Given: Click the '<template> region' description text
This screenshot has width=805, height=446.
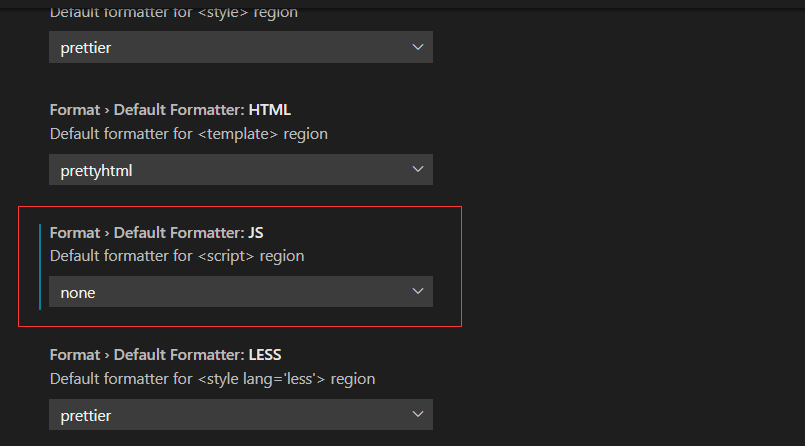Looking at the screenshot, I should (x=188, y=133).
